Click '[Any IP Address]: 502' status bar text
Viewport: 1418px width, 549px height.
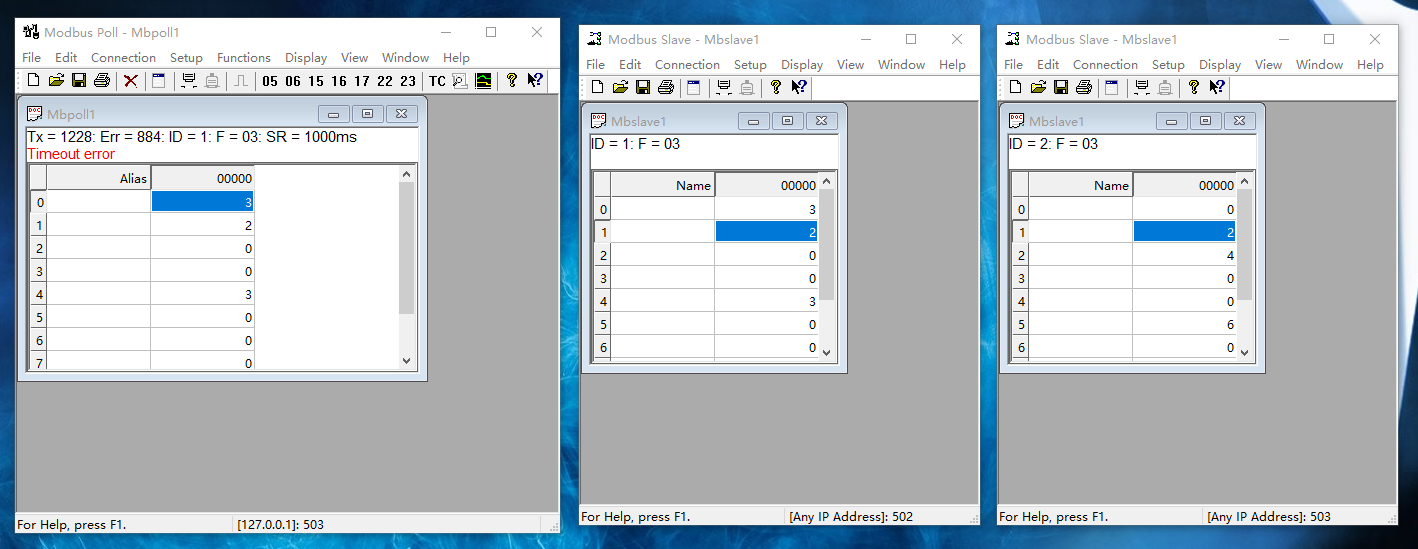851,517
